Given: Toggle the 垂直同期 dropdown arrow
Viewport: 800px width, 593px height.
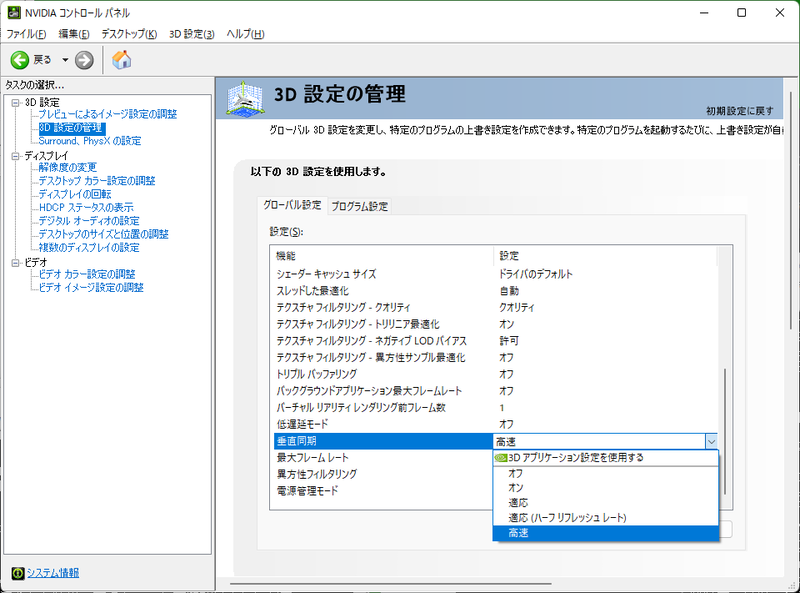Looking at the screenshot, I should (x=711, y=441).
